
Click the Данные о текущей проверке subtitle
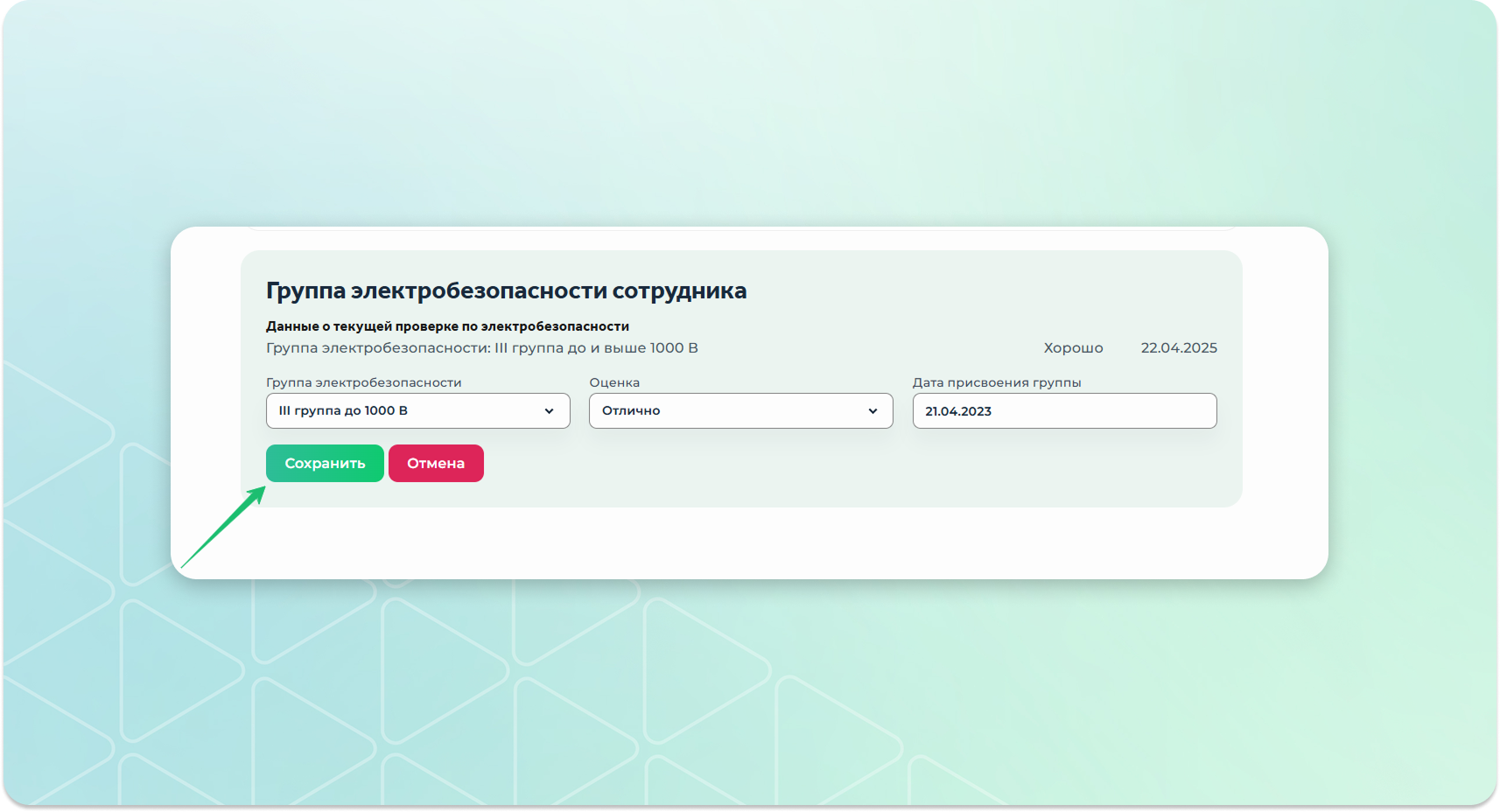pos(447,326)
